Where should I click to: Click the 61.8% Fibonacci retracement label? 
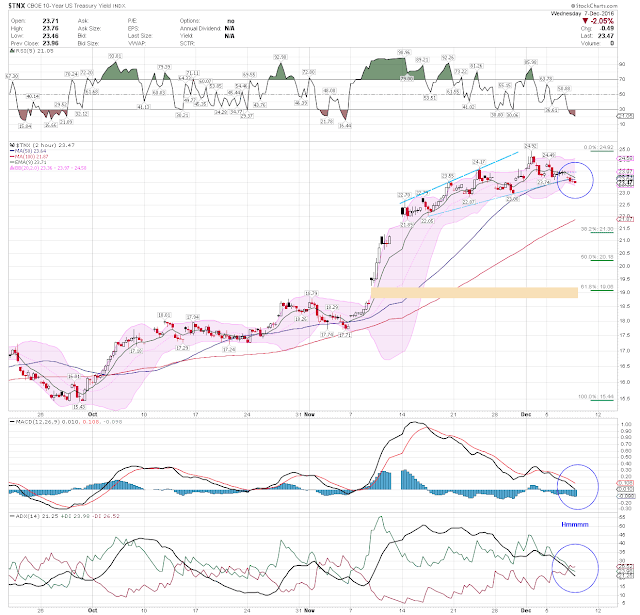(x=597, y=287)
